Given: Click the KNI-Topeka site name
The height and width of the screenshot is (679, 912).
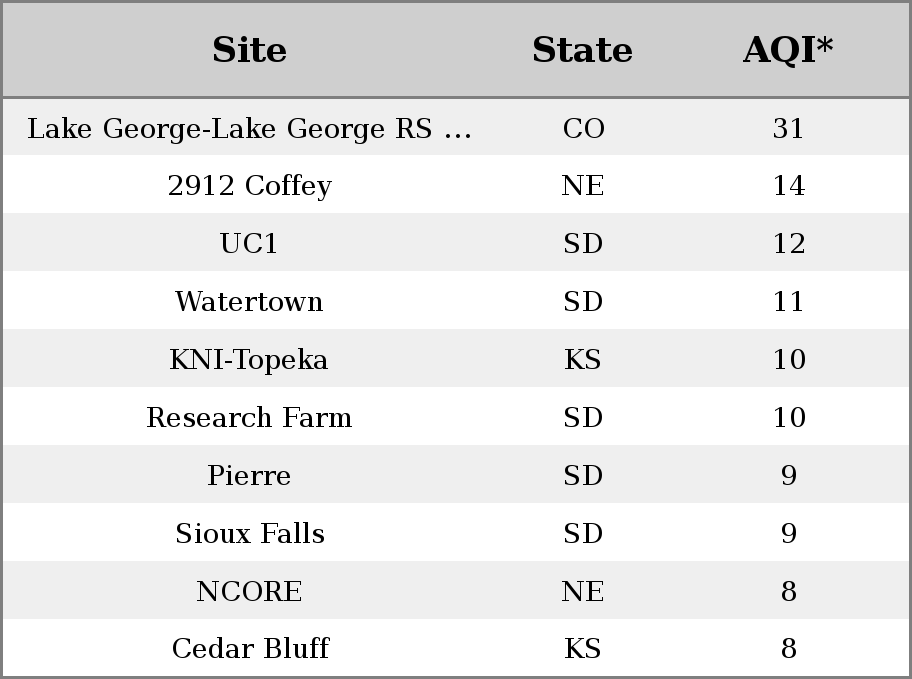Looking at the screenshot, I should click(249, 360).
